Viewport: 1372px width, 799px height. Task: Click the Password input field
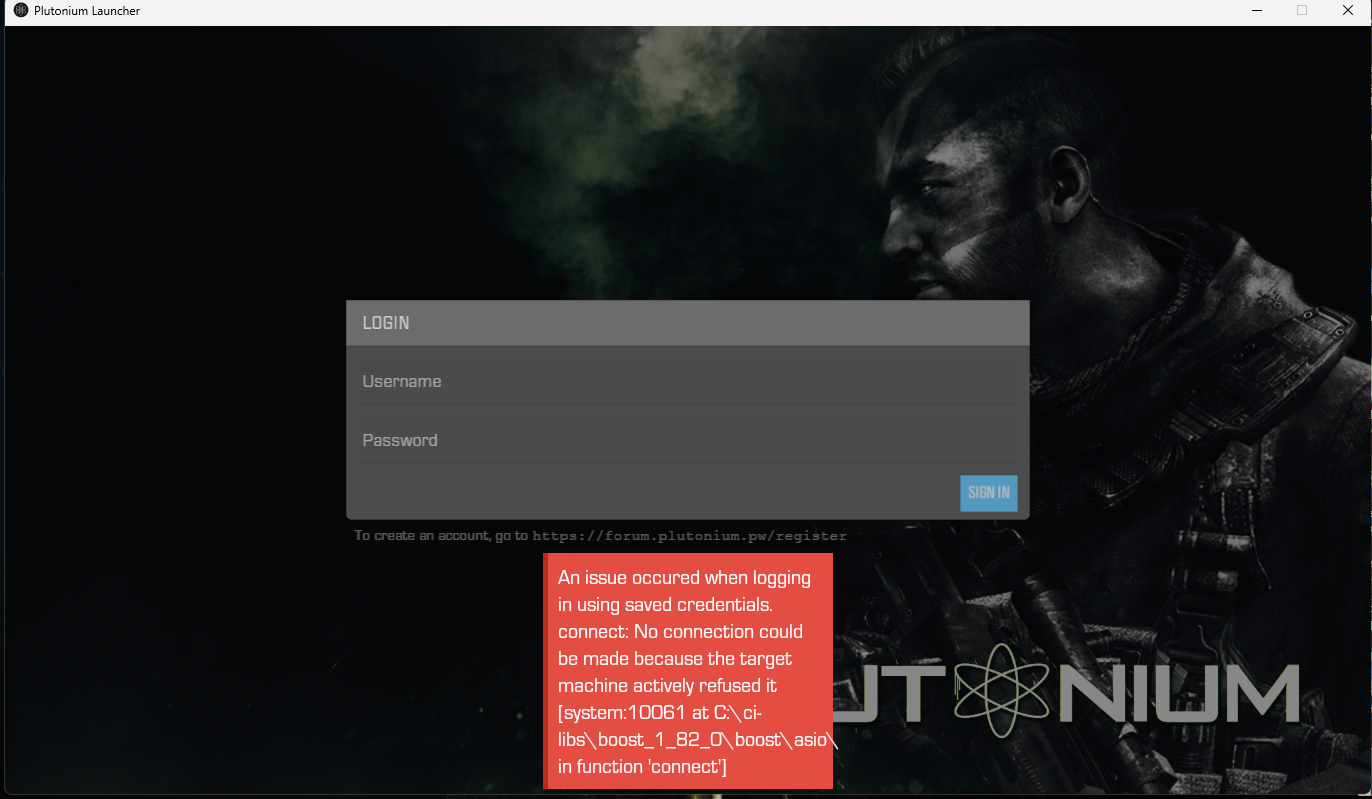[687, 441]
